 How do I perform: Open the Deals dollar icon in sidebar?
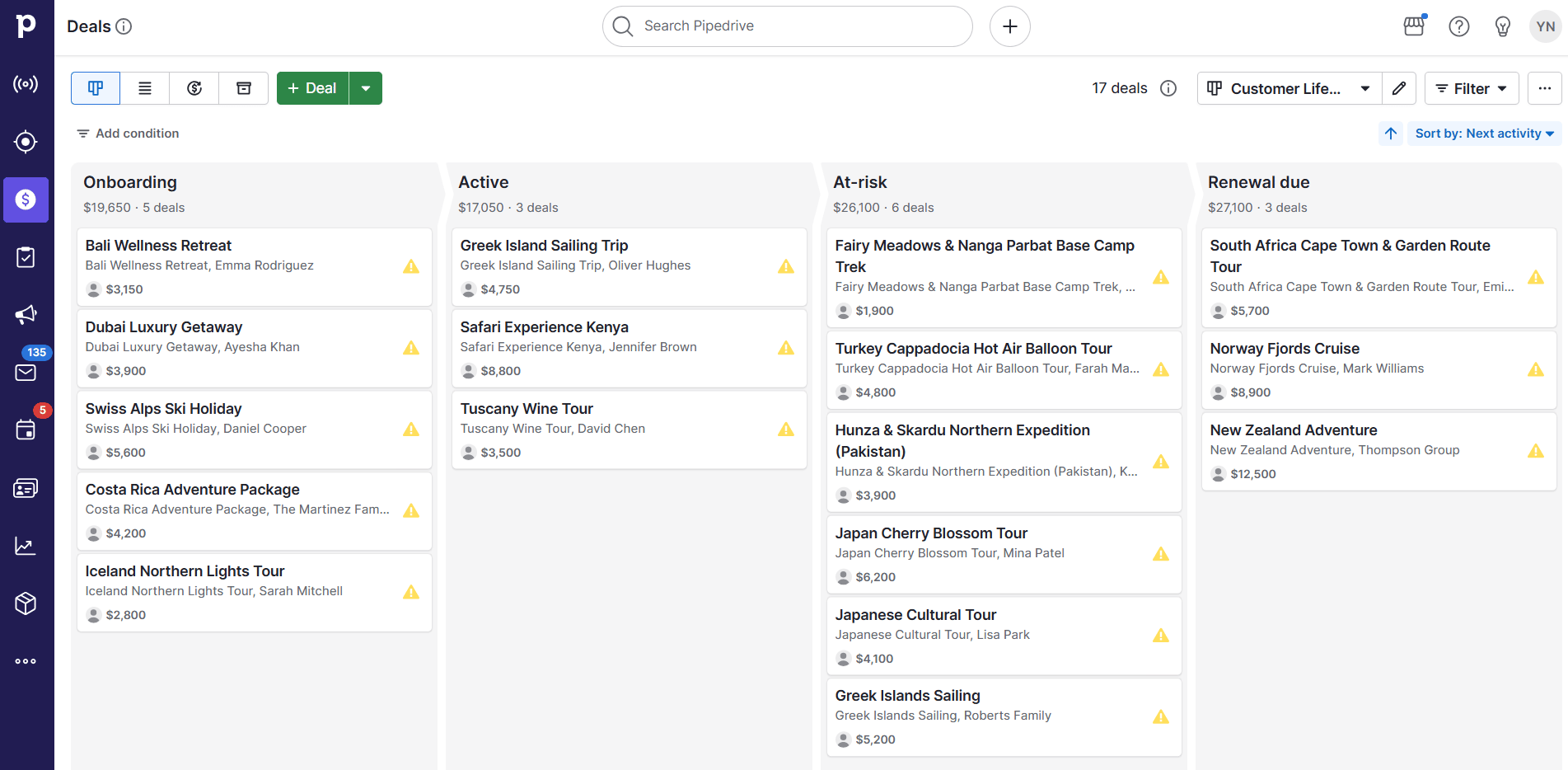tap(26, 200)
